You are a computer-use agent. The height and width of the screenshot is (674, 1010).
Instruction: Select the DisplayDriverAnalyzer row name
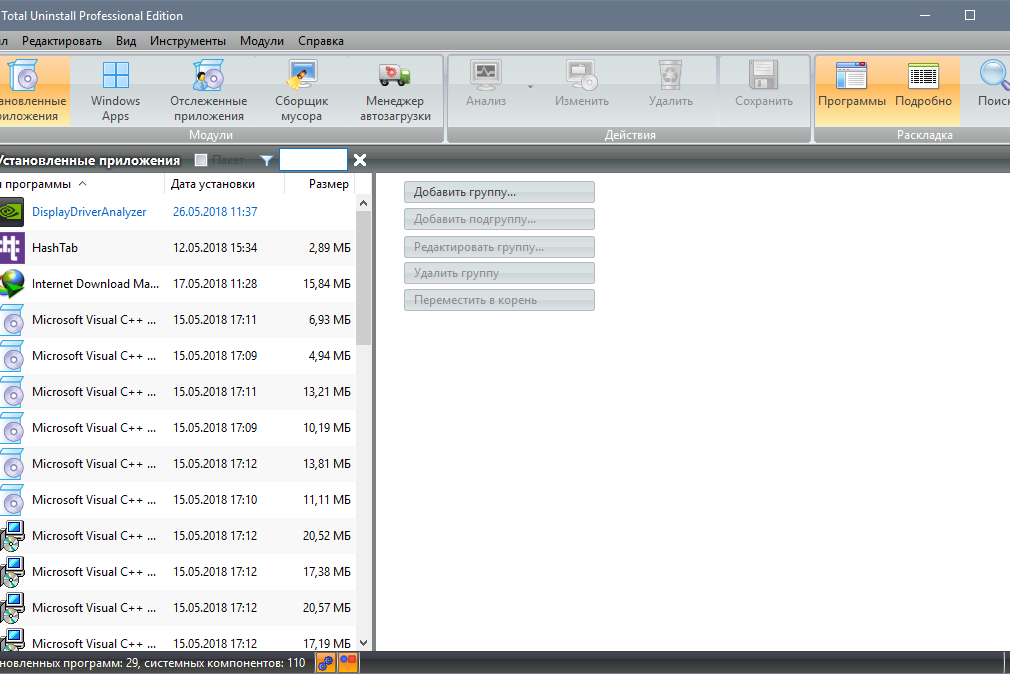[x=89, y=212]
